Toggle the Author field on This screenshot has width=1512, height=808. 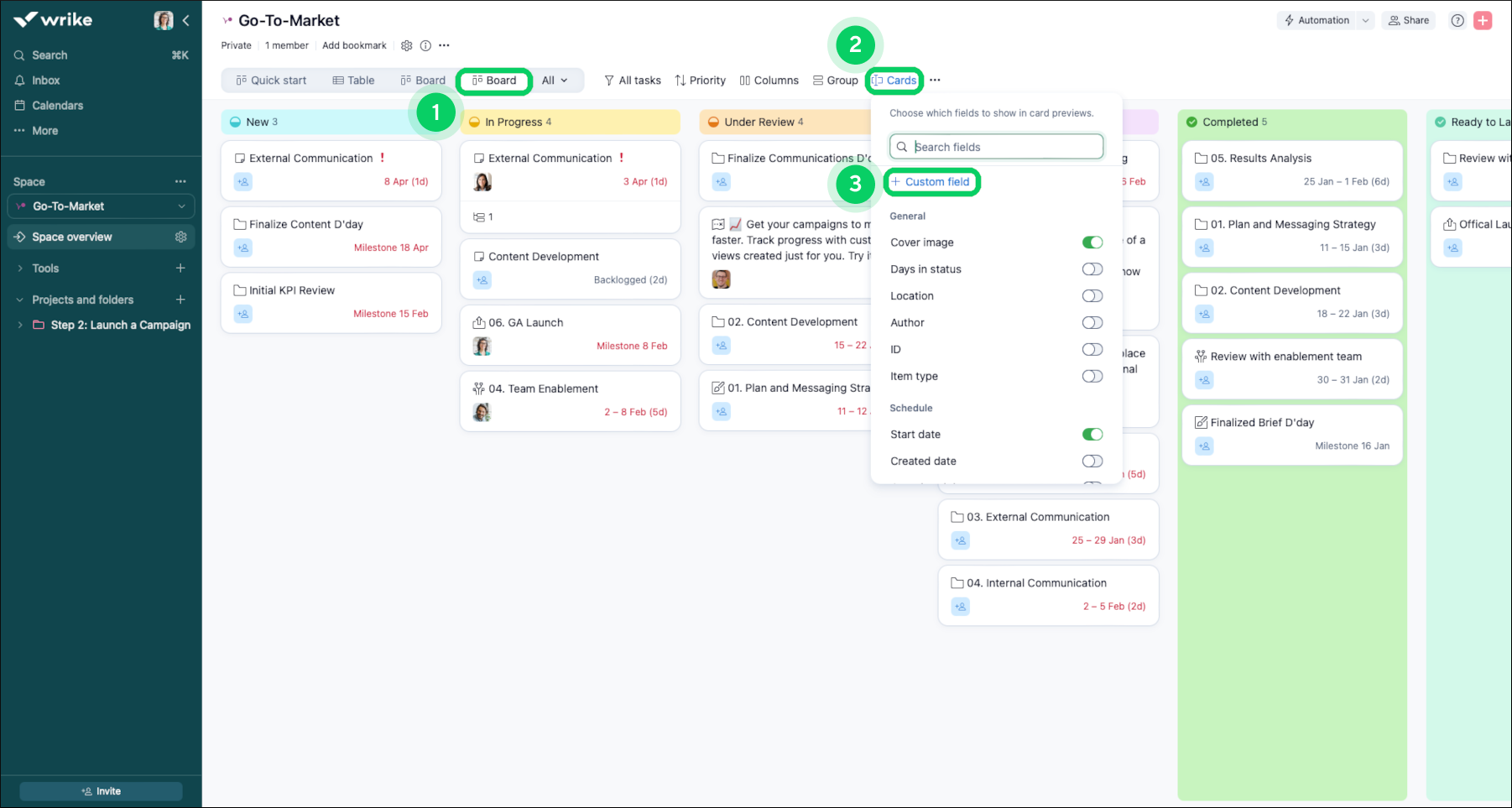point(1092,323)
